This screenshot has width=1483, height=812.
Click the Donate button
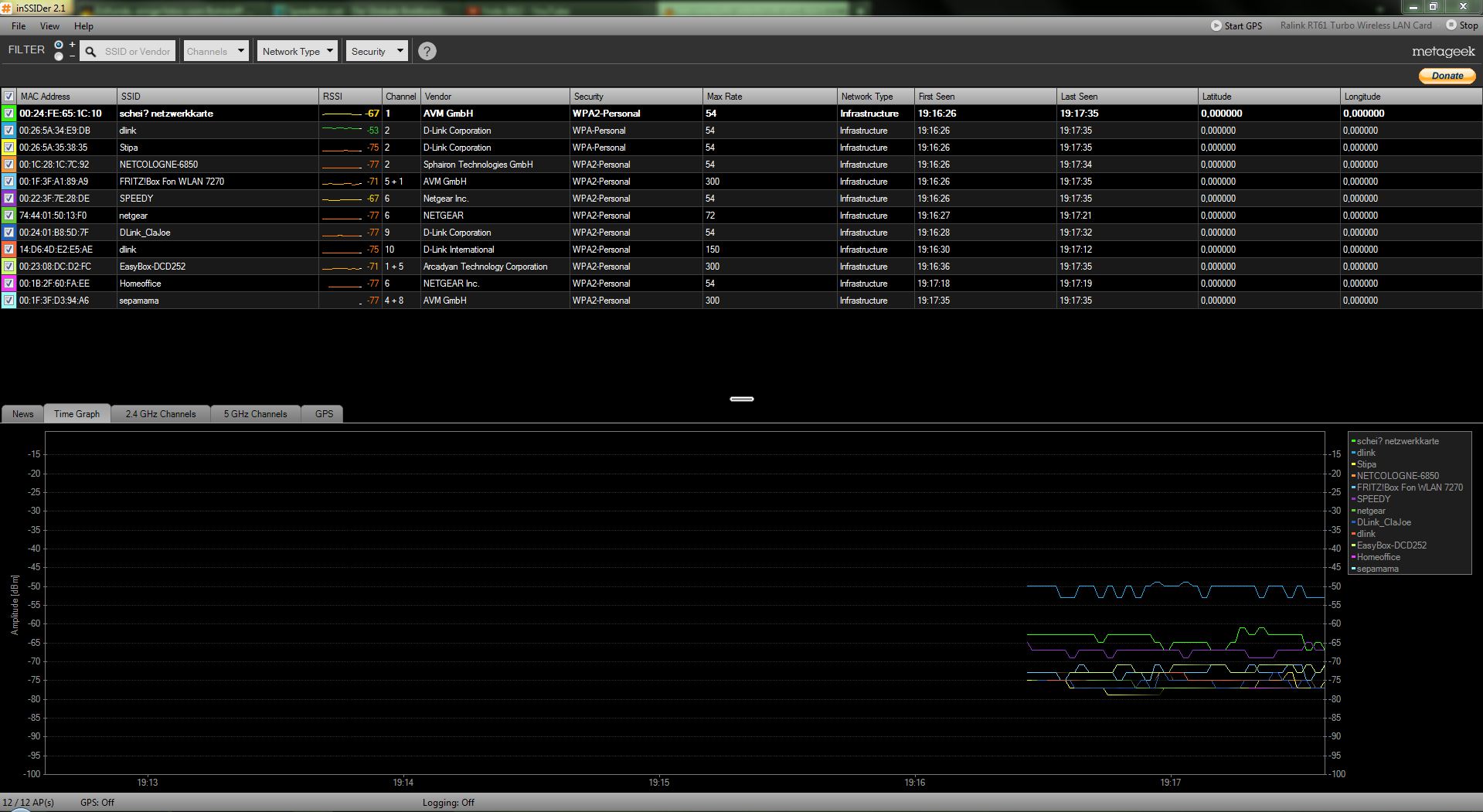point(1447,76)
